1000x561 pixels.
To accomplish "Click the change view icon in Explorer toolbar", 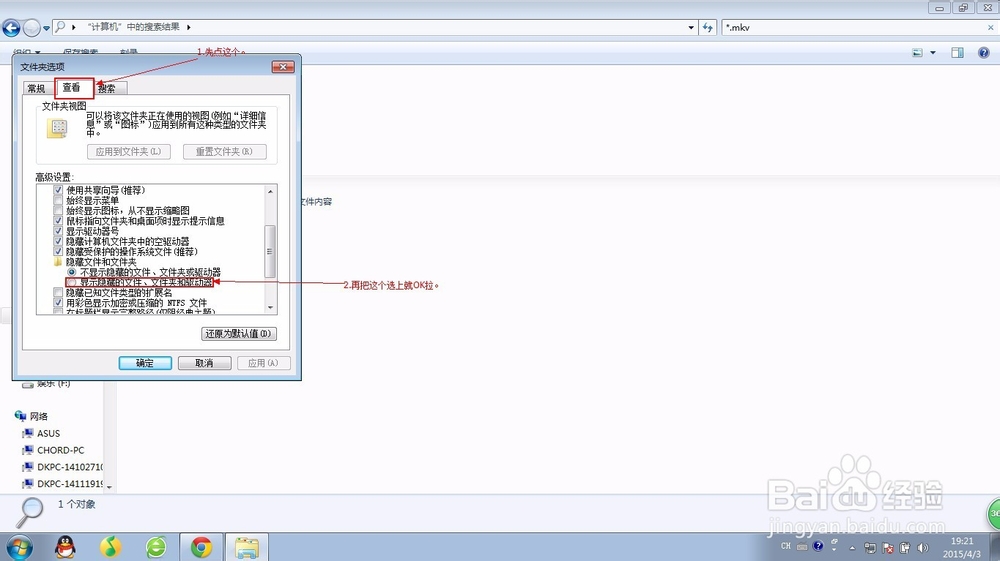I will 918,52.
